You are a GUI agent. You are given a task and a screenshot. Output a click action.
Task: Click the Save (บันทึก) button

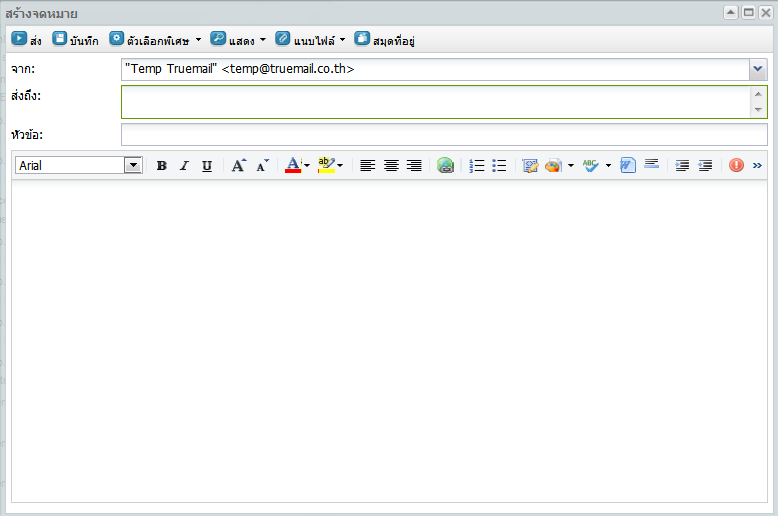coord(75,40)
